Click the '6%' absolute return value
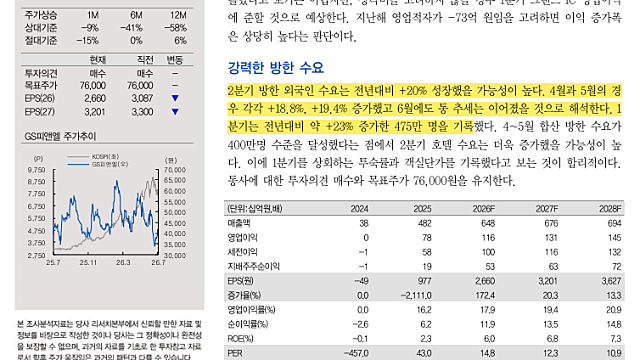Viewport: 640px width, 360px height. pyautogui.click(x=180, y=40)
